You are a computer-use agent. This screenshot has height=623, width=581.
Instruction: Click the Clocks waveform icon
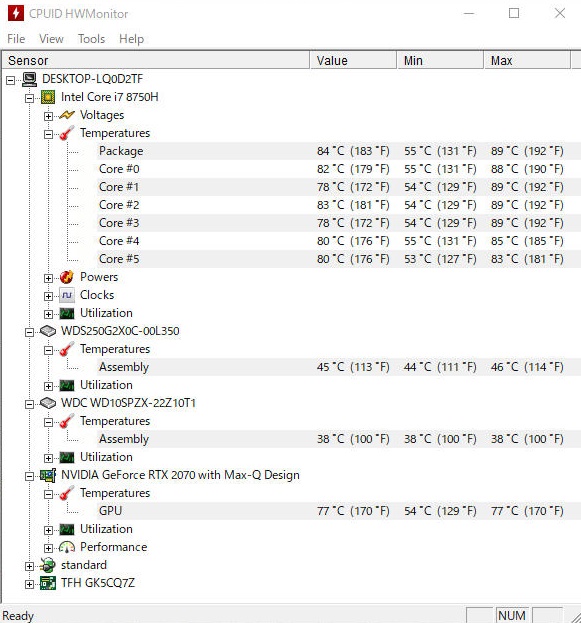click(x=67, y=295)
